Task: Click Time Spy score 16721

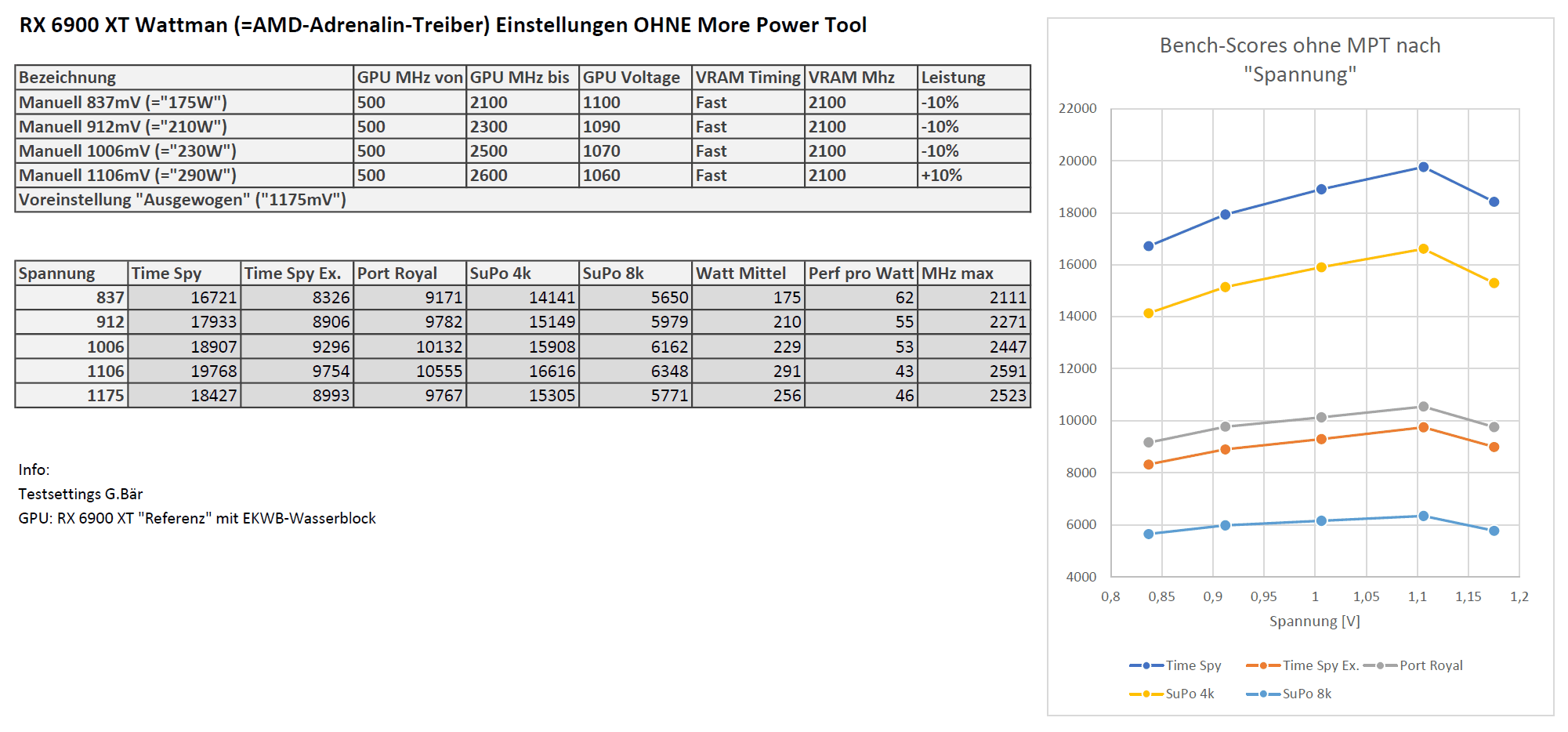Action: pyautogui.click(x=184, y=298)
